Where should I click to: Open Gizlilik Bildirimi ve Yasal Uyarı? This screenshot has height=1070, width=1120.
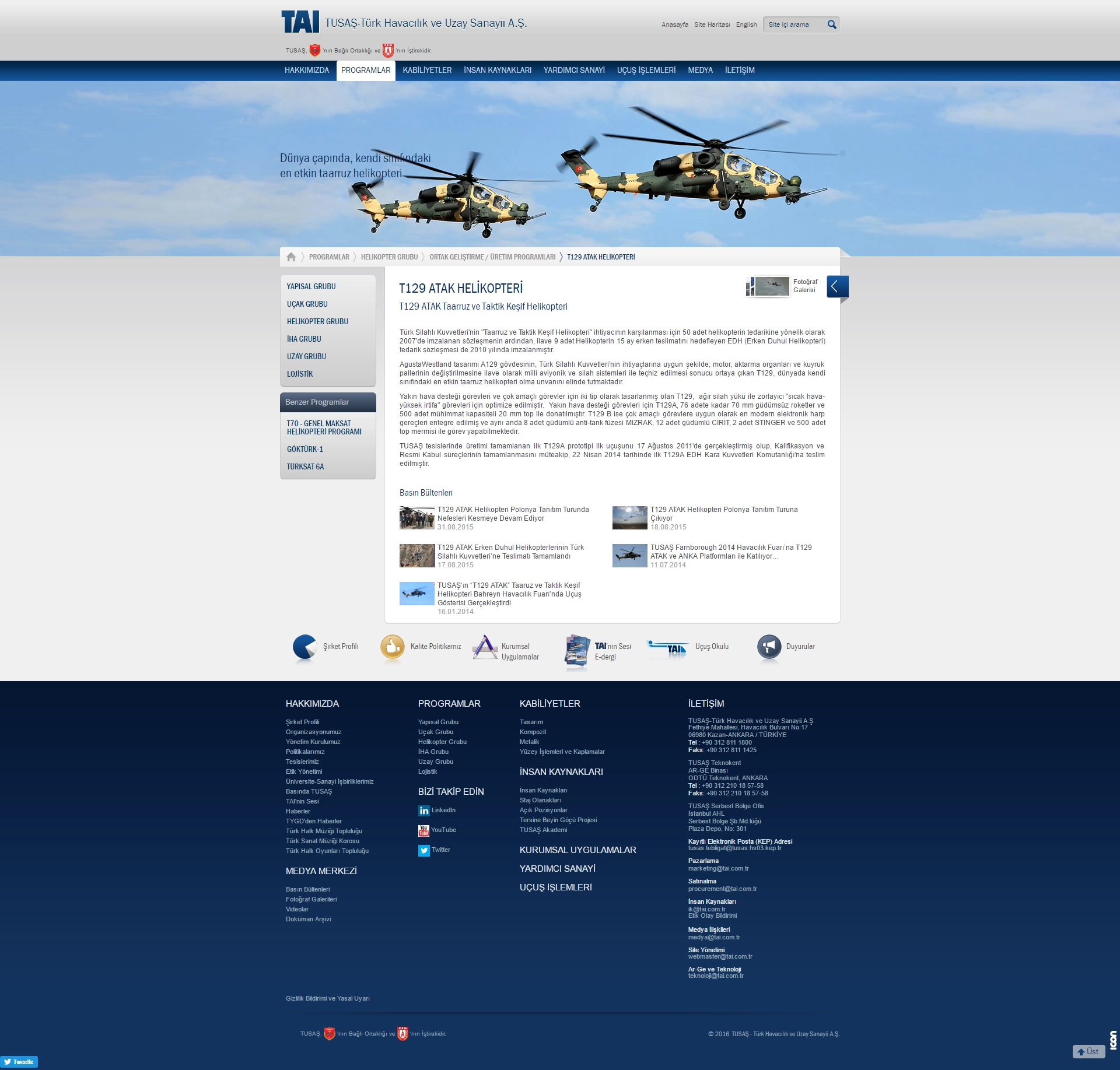pyautogui.click(x=327, y=999)
